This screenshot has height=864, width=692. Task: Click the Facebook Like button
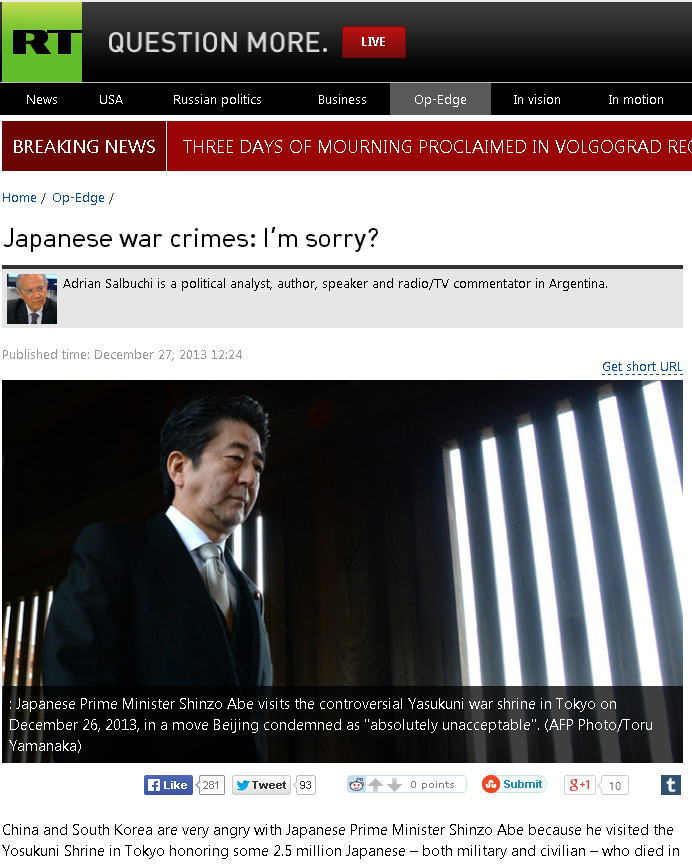tap(169, 785)
